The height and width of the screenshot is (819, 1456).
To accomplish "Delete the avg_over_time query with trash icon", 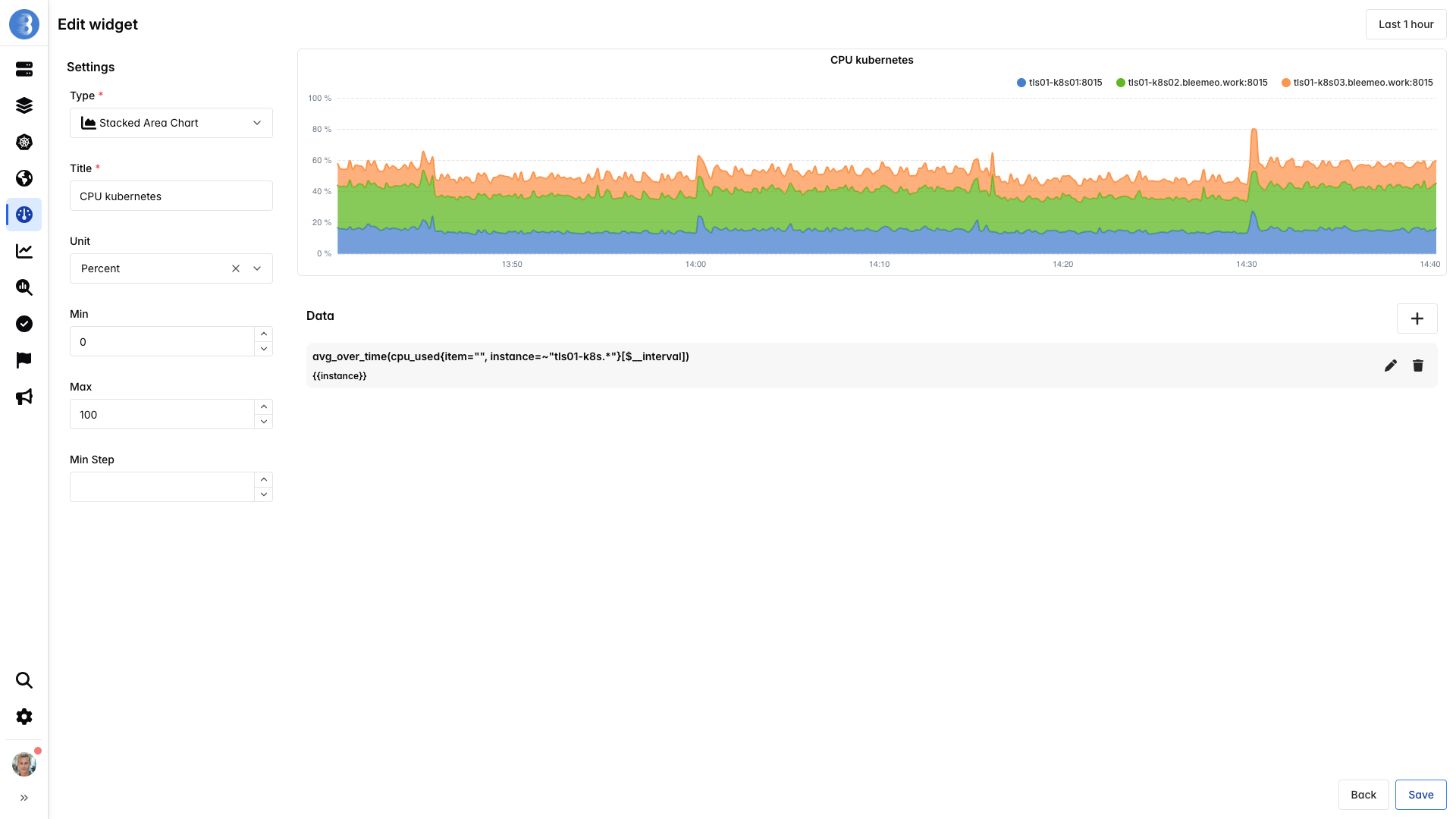I will click(1418, 366).
